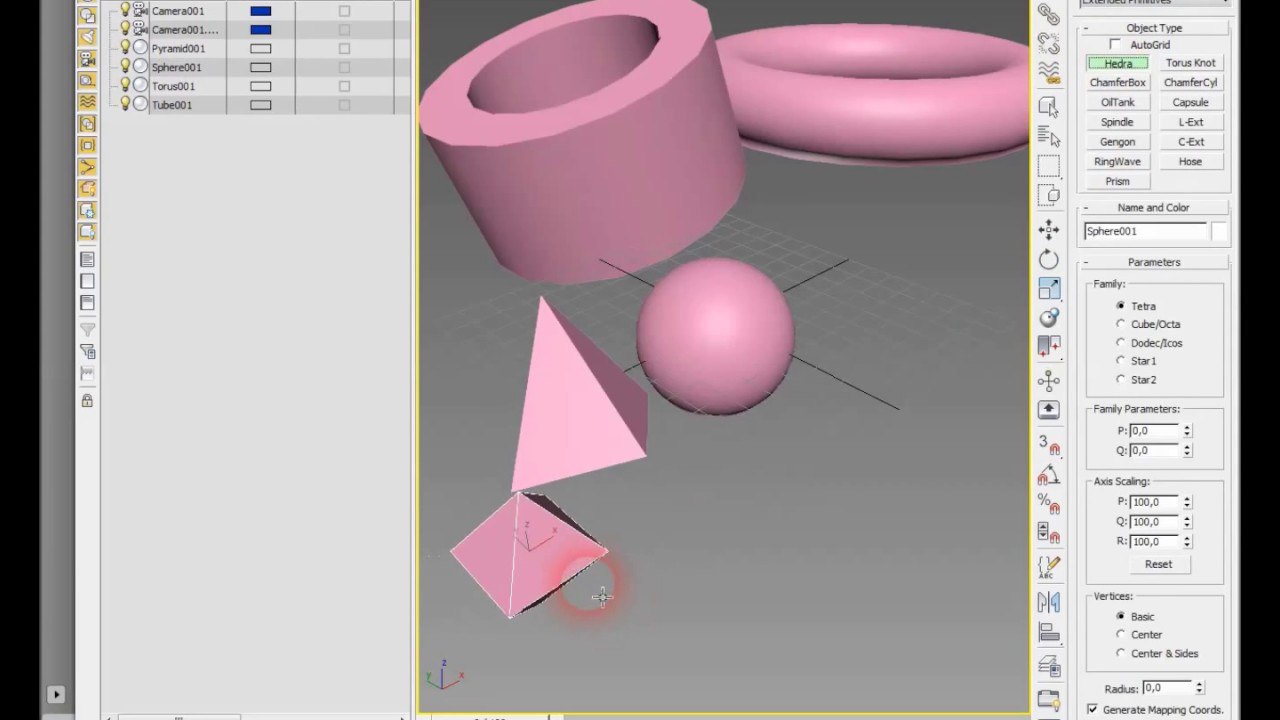Screen dimensions: 1280x720
Task: Click the Align tool icon
Action: pyautogui.click(x=1048, y=632)
